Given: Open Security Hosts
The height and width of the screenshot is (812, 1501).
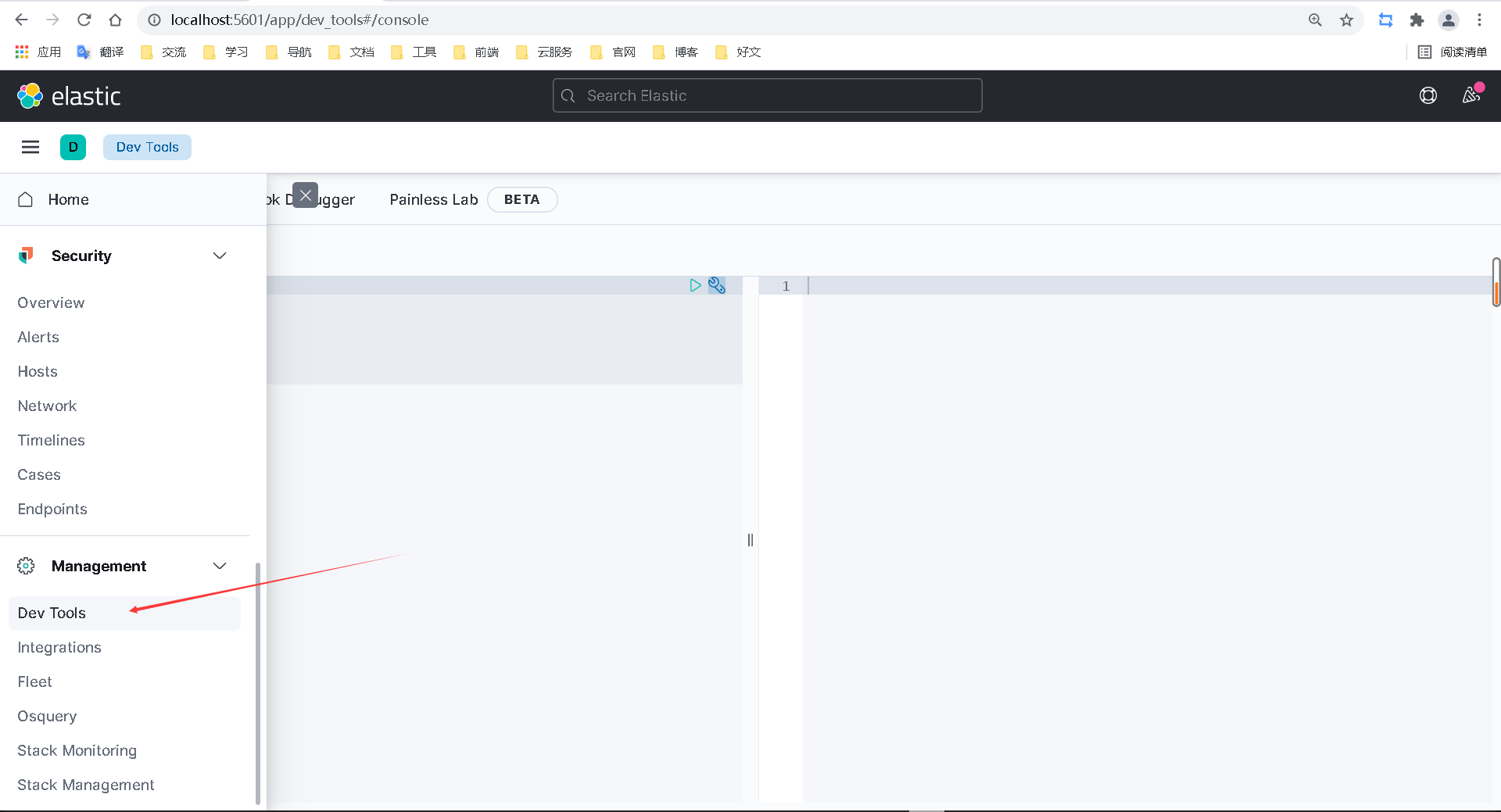Looking at the screenshot, I should 38,371.
